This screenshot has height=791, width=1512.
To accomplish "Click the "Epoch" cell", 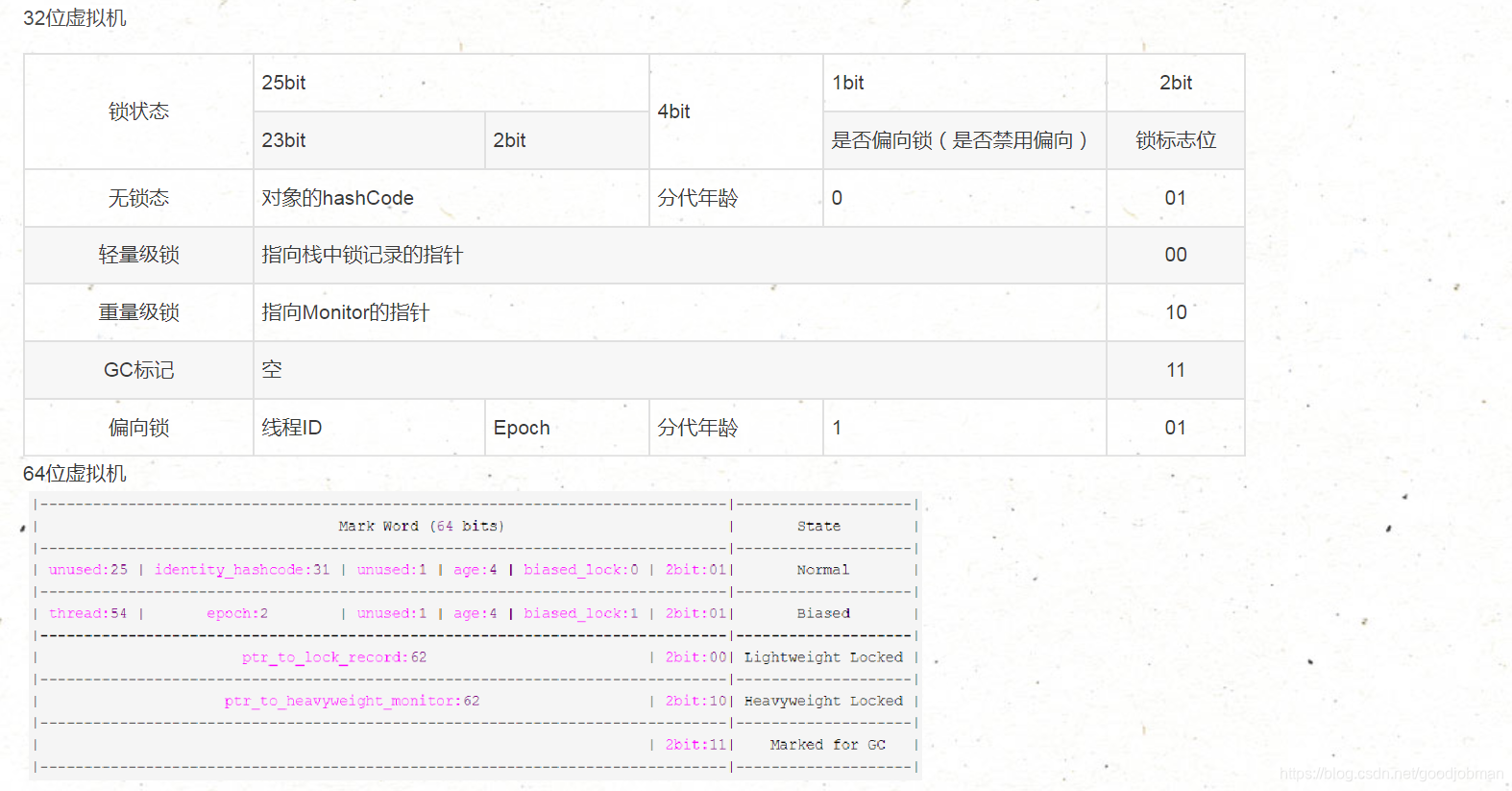I will tap(567, 428).
